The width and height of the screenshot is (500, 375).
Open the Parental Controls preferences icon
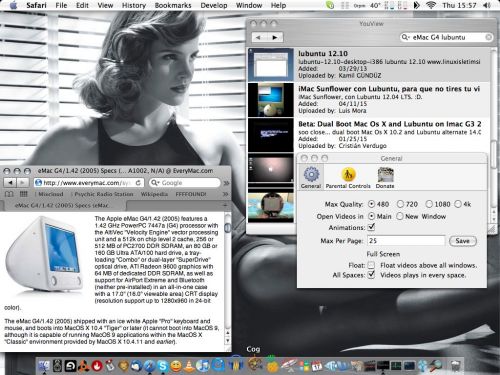pyautogui.click(x=348, y=177)
